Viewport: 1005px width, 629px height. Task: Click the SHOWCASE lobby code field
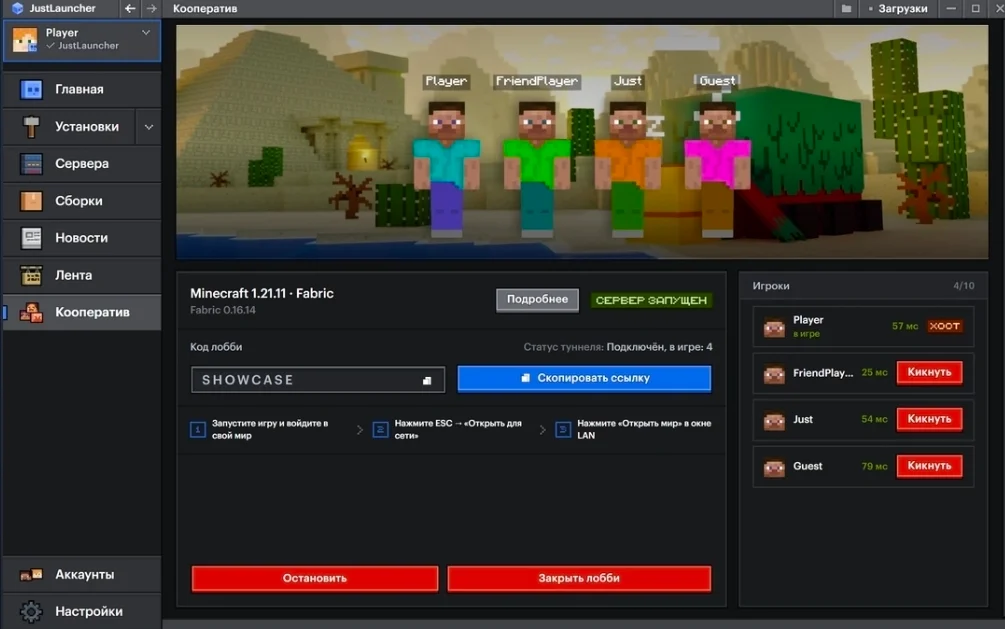click(x=318, y=380)
